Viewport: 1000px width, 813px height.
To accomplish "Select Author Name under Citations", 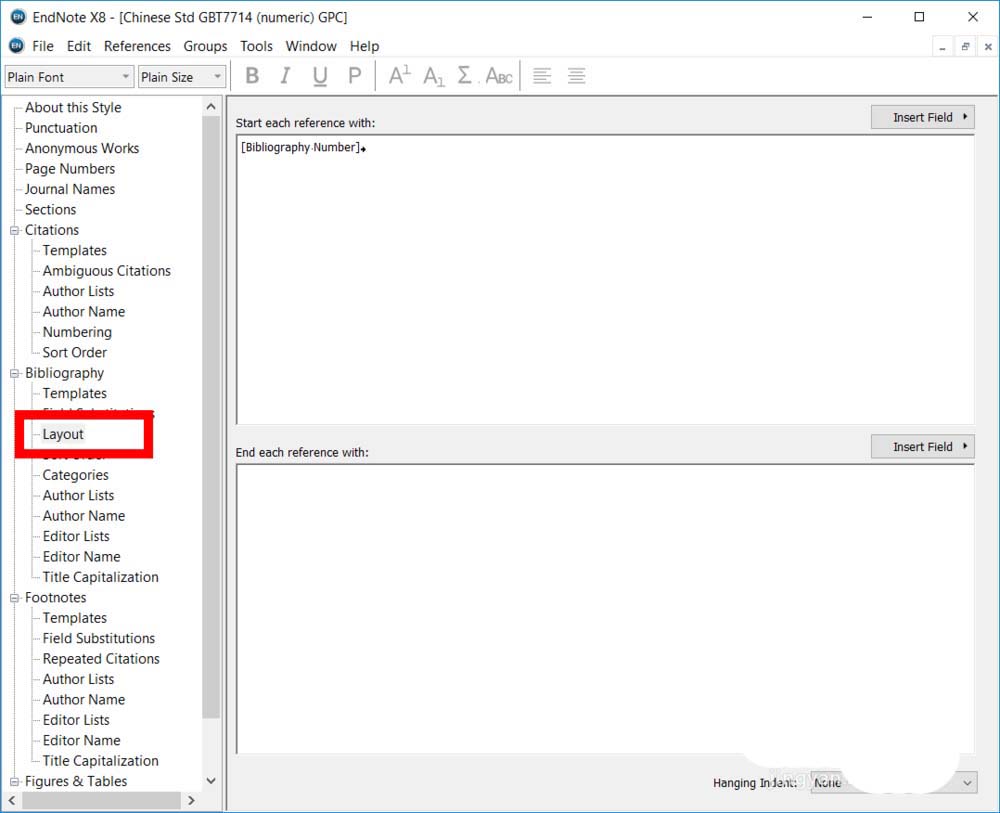I will click(84, 311).
